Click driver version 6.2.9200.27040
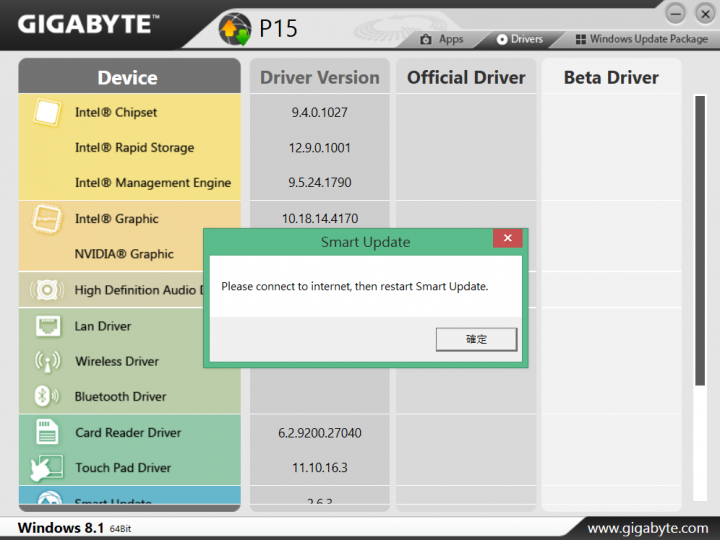The height and width of the screenshot is (540, 720). pos(320,433)
